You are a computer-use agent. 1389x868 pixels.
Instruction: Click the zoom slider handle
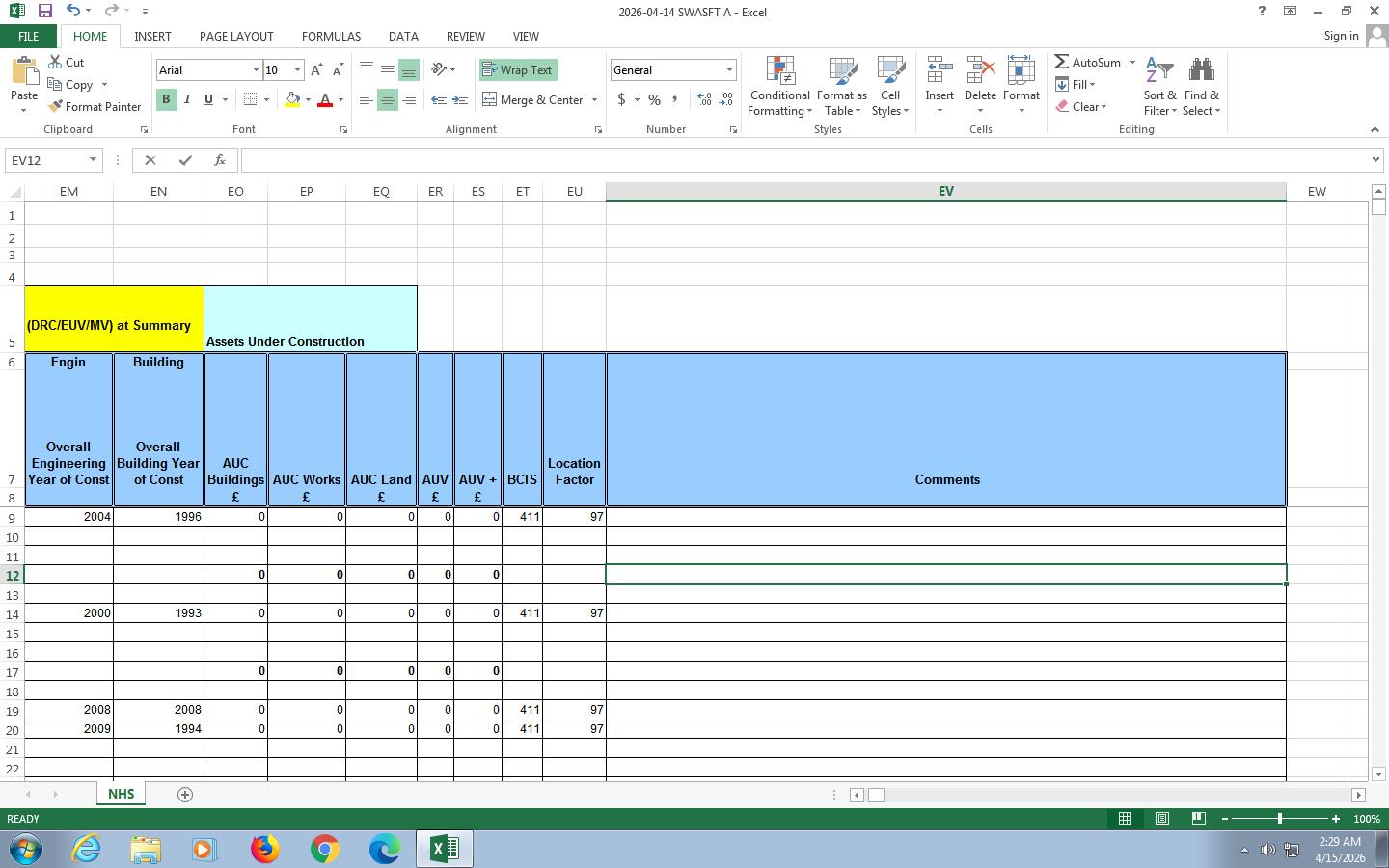[x=1280, y=819]
